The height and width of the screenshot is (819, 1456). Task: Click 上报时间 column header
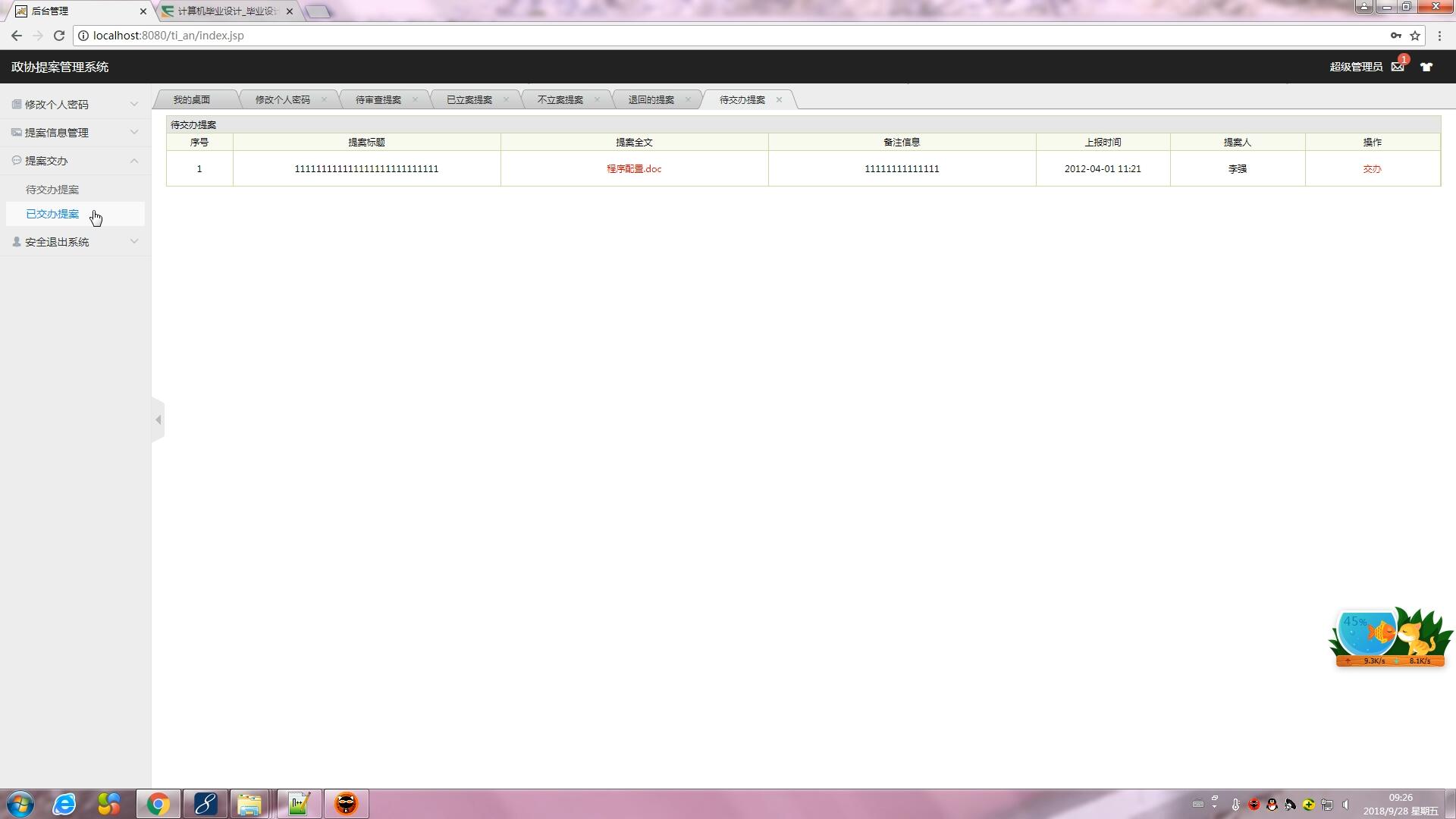pos(1103,142)
